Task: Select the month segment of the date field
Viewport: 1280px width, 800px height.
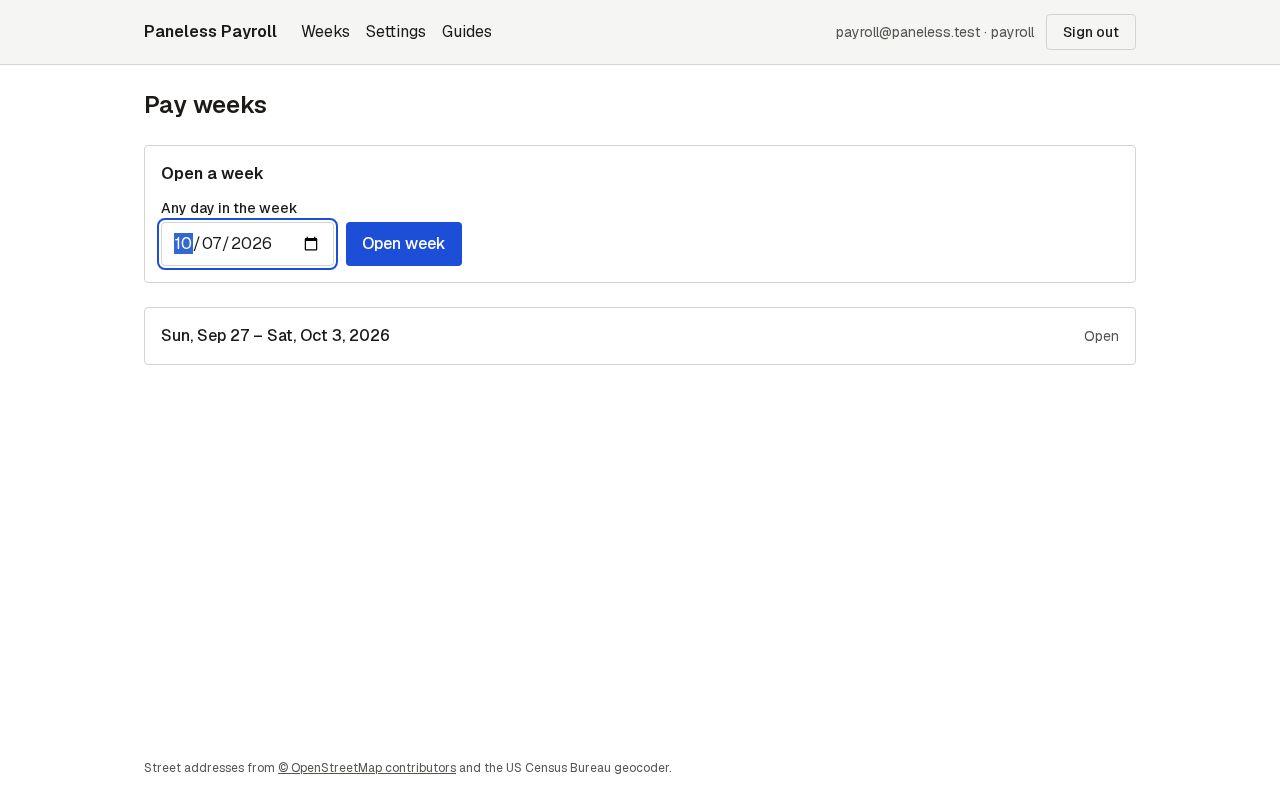Action: click(x=183, y=244)
